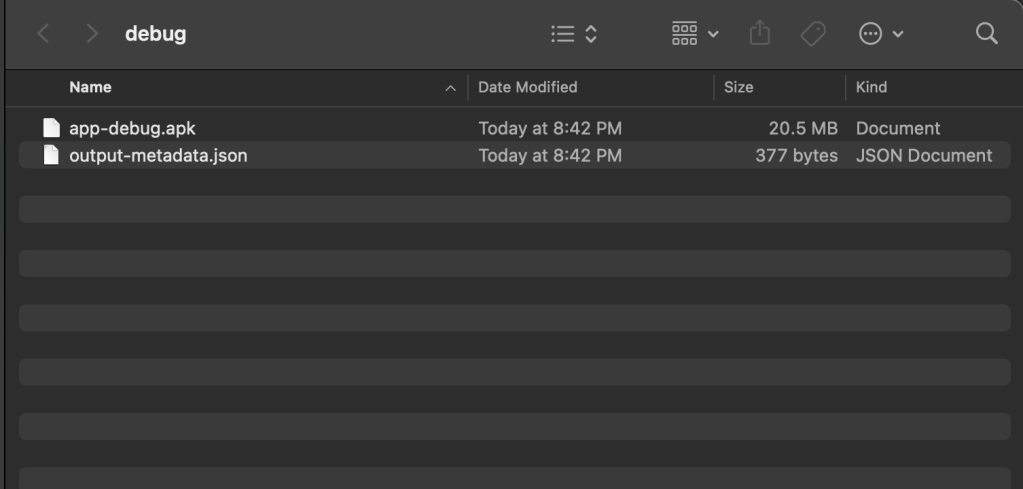Sort files by Size column
The height and width of the screenshot is (489, 1023).
pyautogui.click(x=738, y=87)
